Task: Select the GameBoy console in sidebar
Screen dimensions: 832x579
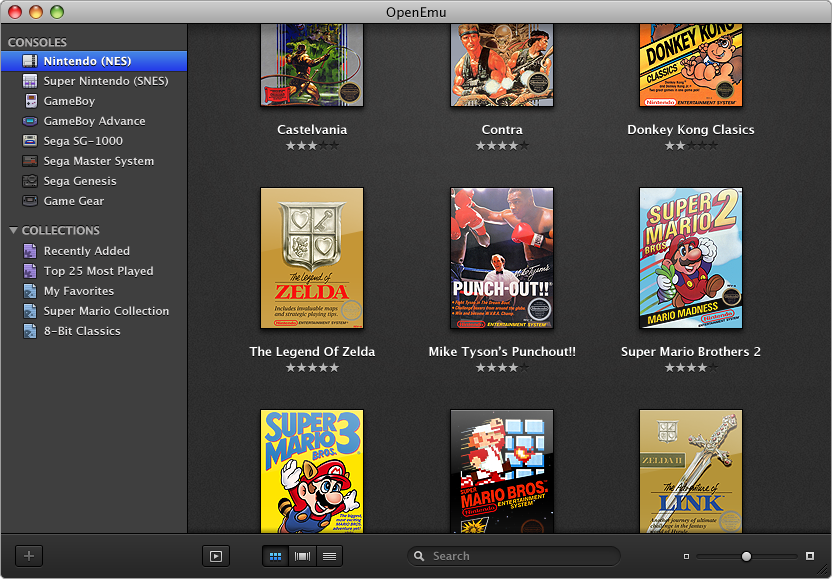Action: pos(73,100)
